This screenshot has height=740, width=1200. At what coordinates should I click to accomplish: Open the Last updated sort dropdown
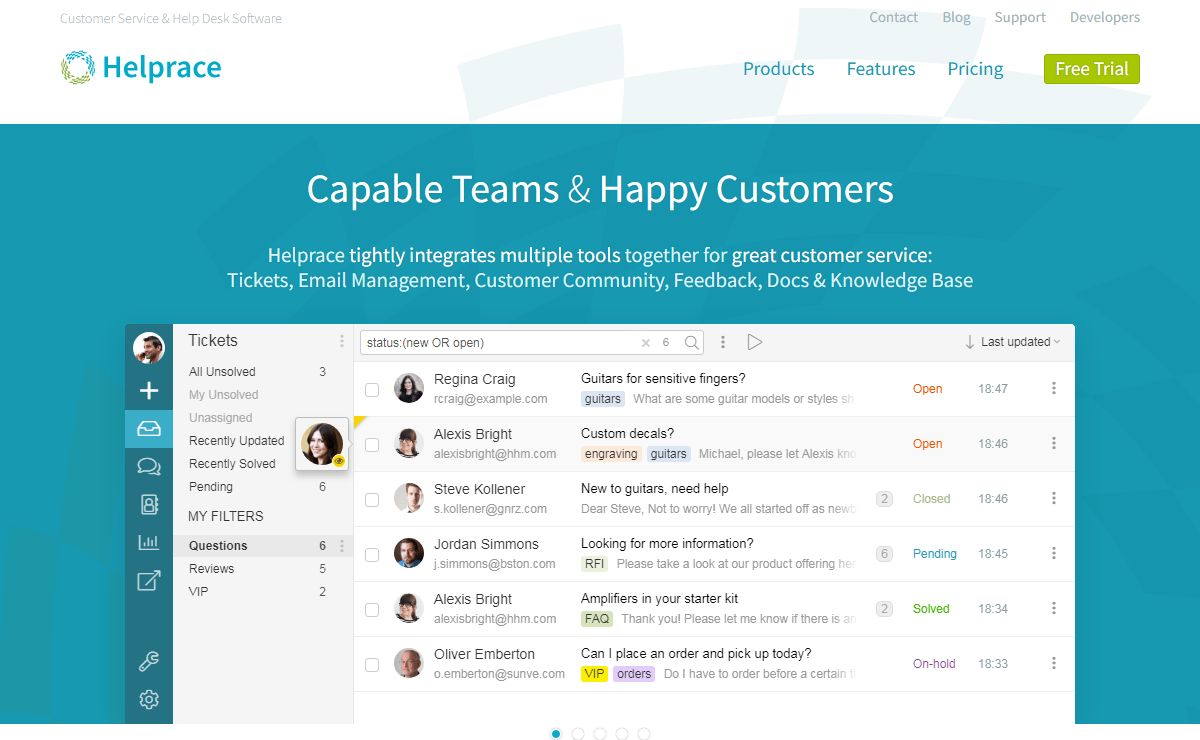point(1013,342)
